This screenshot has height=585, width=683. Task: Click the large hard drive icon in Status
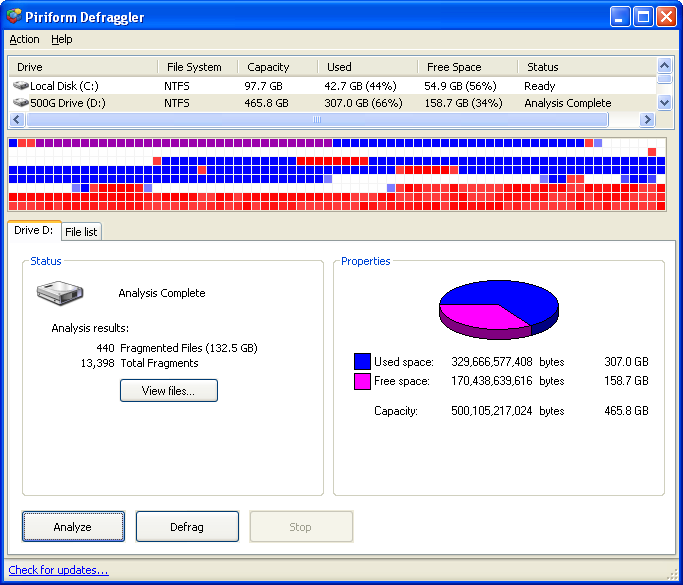[x=60, y=293]
